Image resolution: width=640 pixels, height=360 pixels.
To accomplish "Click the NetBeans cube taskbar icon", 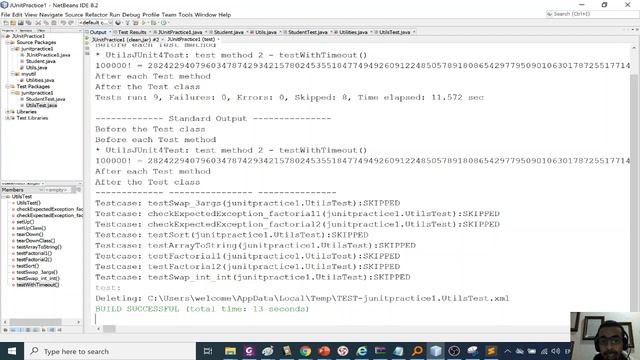I will [x=436, y=351].
